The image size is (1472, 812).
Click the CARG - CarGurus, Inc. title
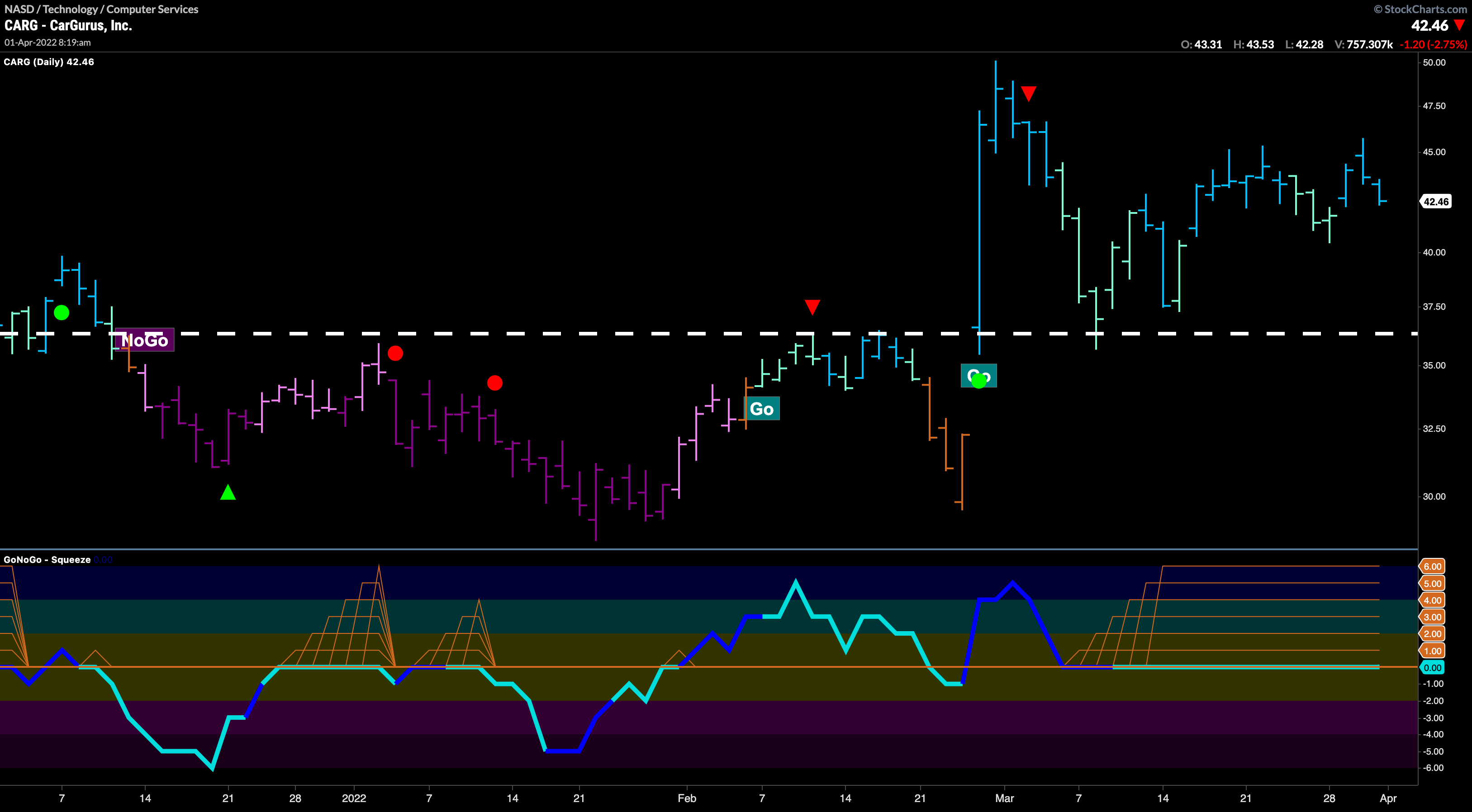[69, 25]
